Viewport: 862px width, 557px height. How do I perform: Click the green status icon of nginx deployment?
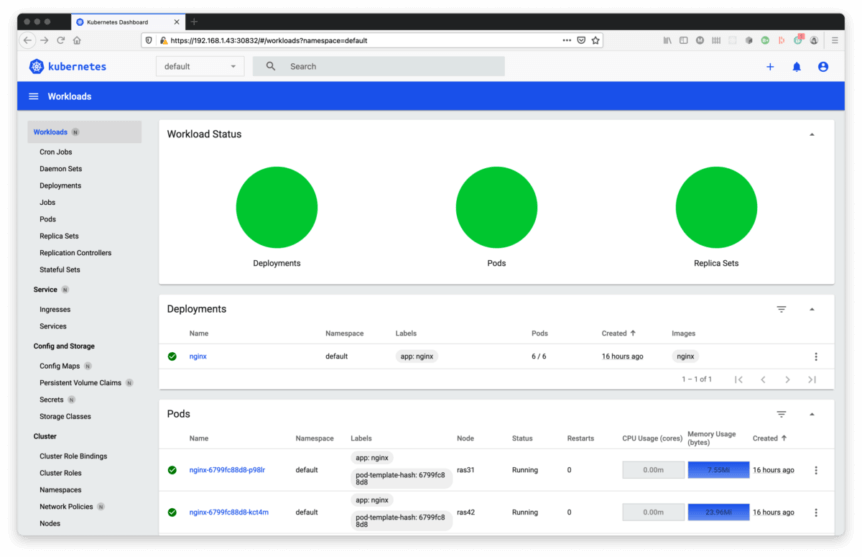coord(172,356)
